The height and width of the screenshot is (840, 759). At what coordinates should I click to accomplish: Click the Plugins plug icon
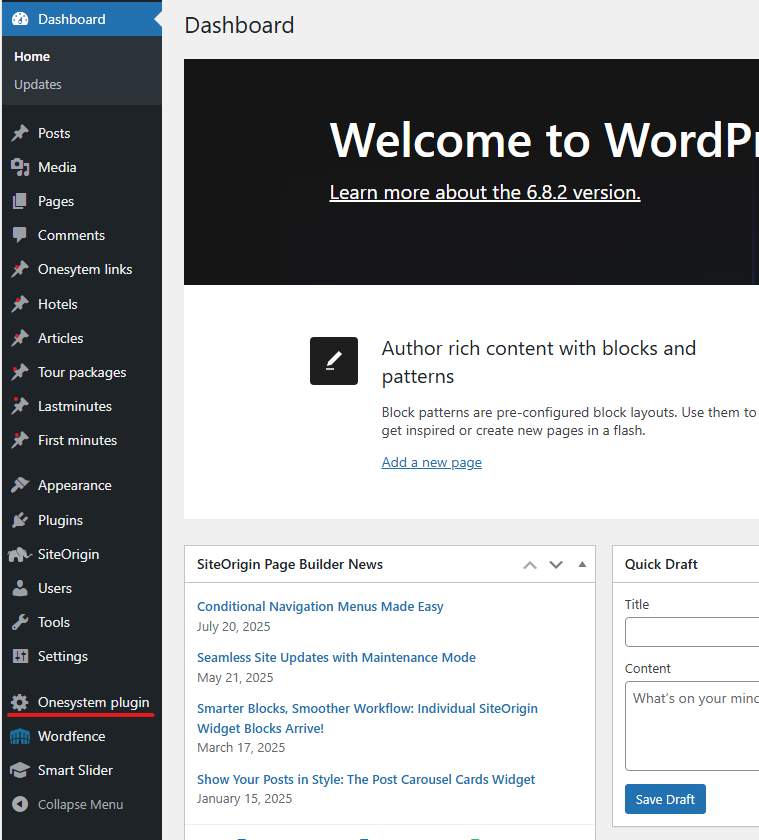(x=20, y=520)
